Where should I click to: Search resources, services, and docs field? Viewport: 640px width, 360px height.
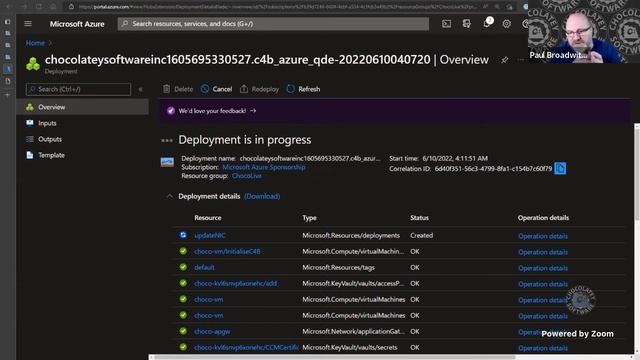273,24
